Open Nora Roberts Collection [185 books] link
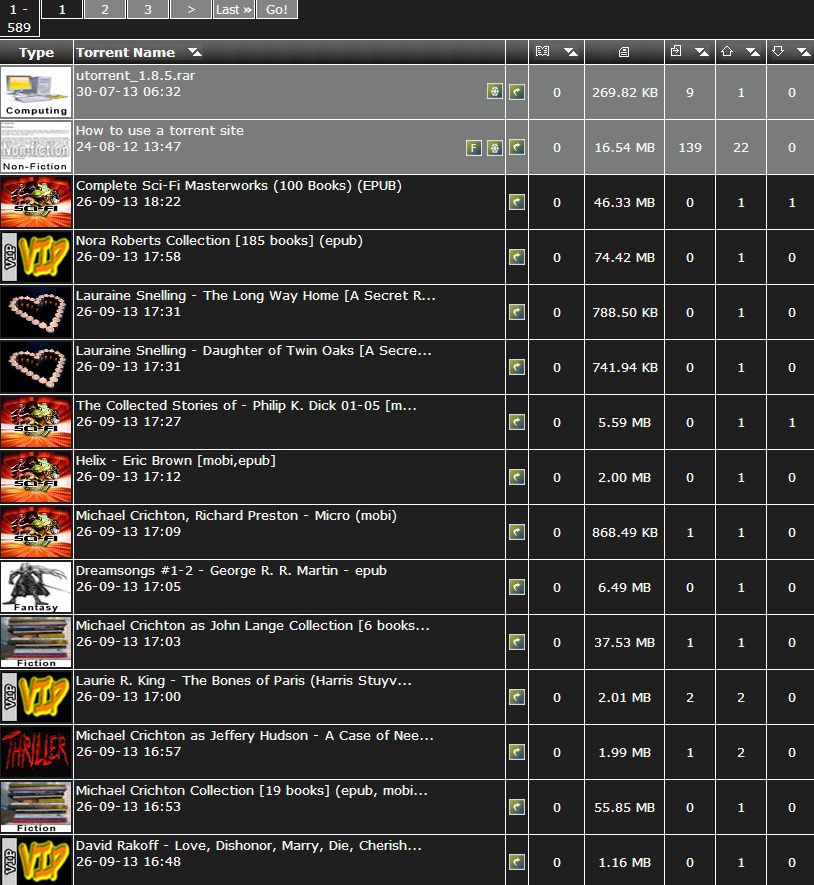This screenshot has width=814, height=885. tap(219, 240)
